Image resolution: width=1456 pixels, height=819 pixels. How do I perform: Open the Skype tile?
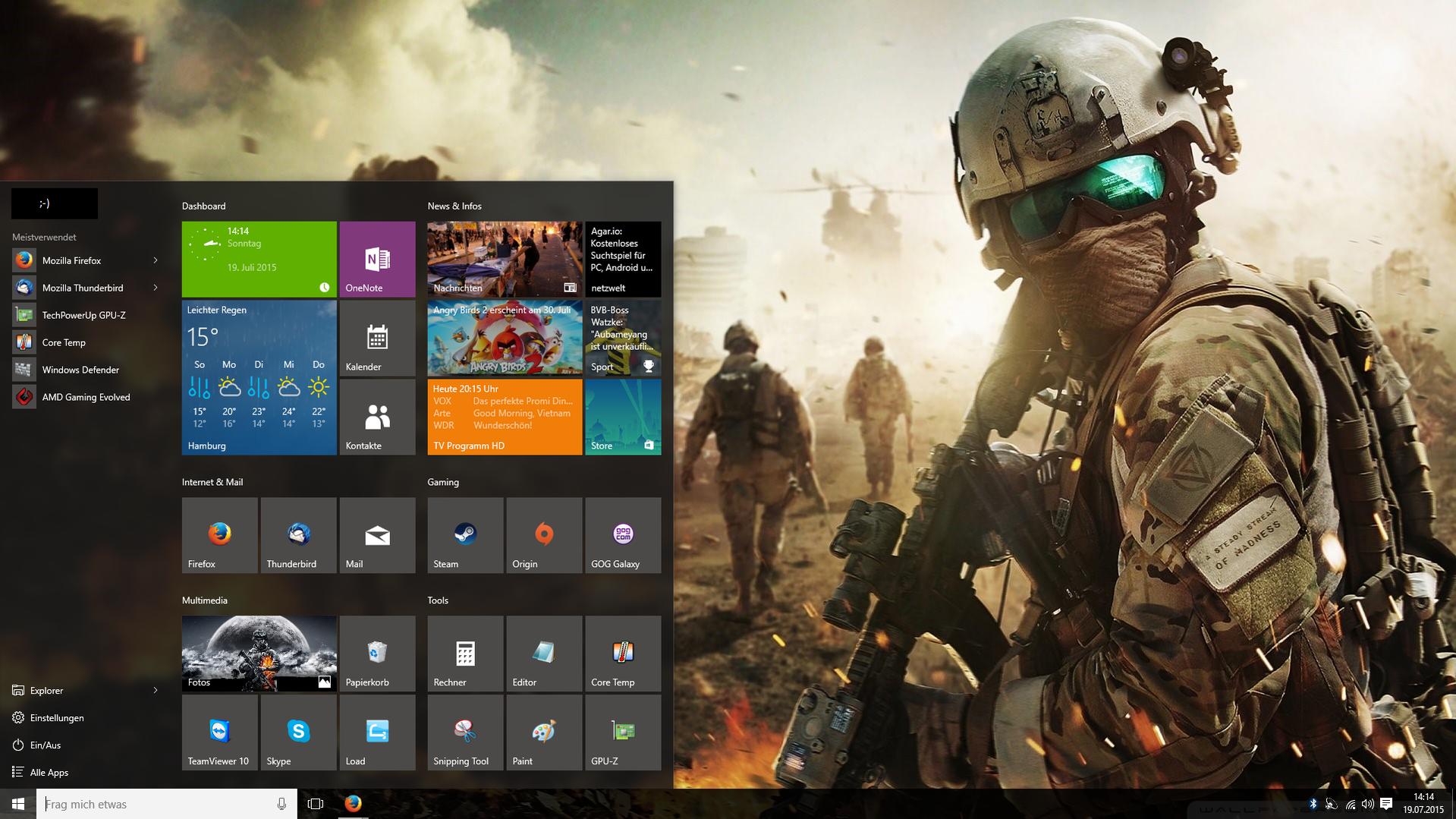pyautogui.click(x=298, y=732)
